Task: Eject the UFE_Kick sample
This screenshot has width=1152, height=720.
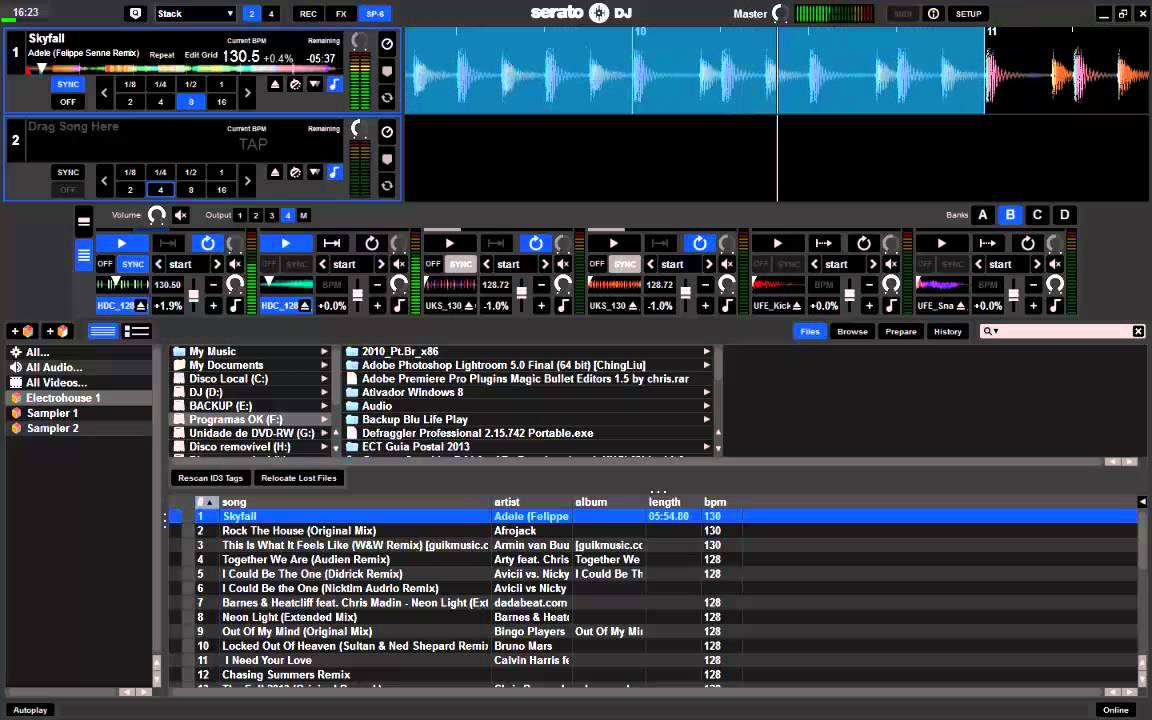Action: pos(797,306)
